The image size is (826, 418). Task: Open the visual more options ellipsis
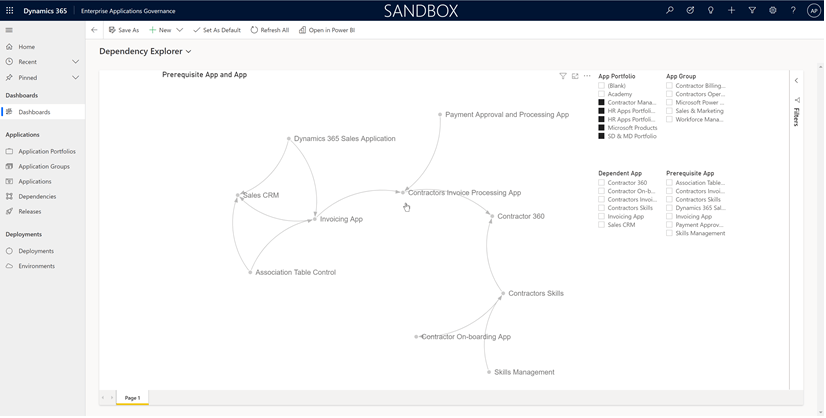click(x=587, y=76)
